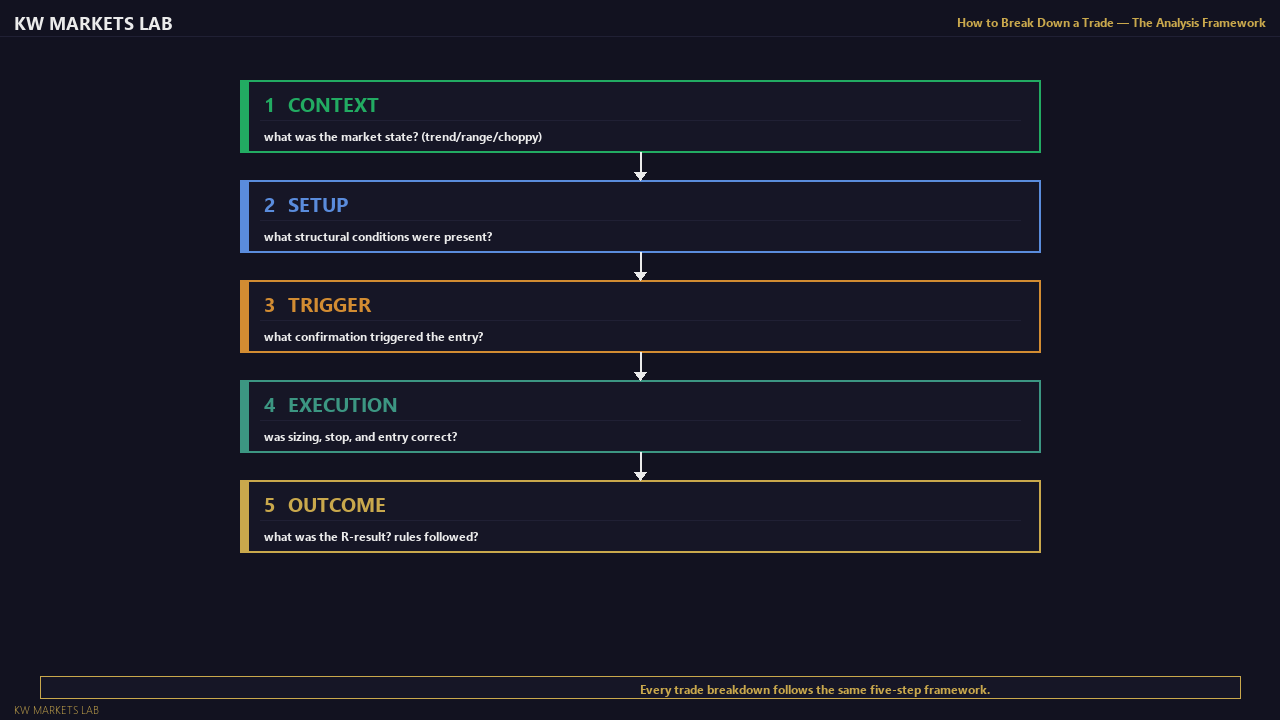Select 'what confirmation triggered the entry?' text

[373, 337]
